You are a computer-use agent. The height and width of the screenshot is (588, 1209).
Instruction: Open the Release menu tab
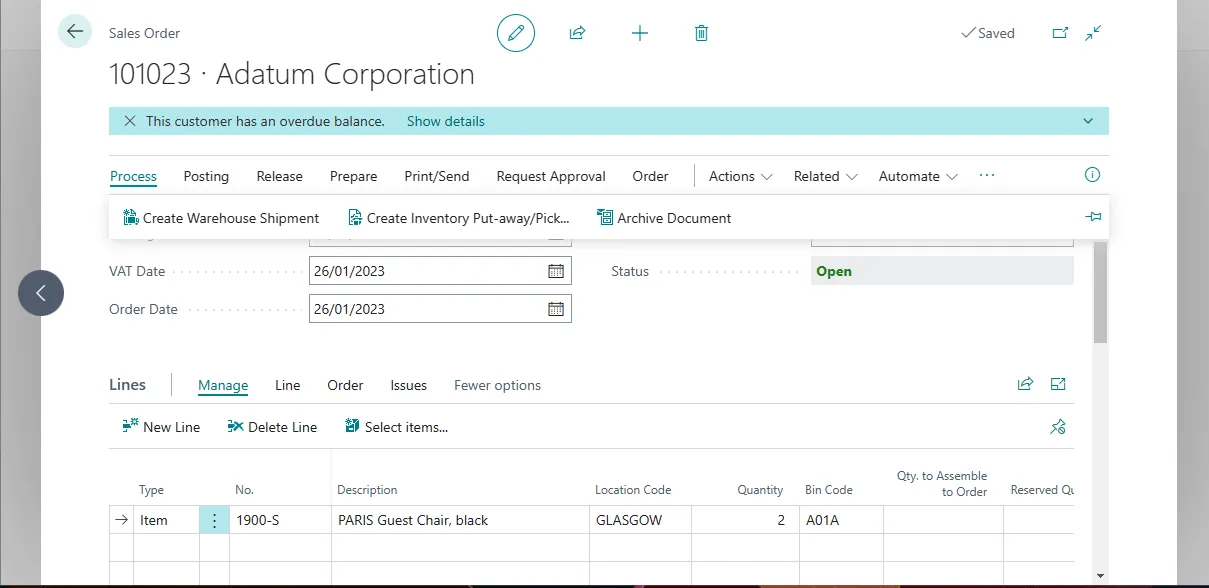point(279,176)
